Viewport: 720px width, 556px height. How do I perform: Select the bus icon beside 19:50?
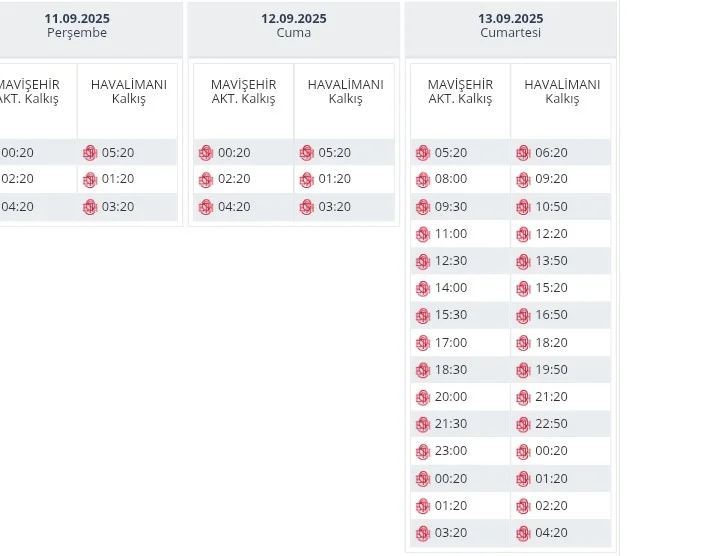(523, 370)
